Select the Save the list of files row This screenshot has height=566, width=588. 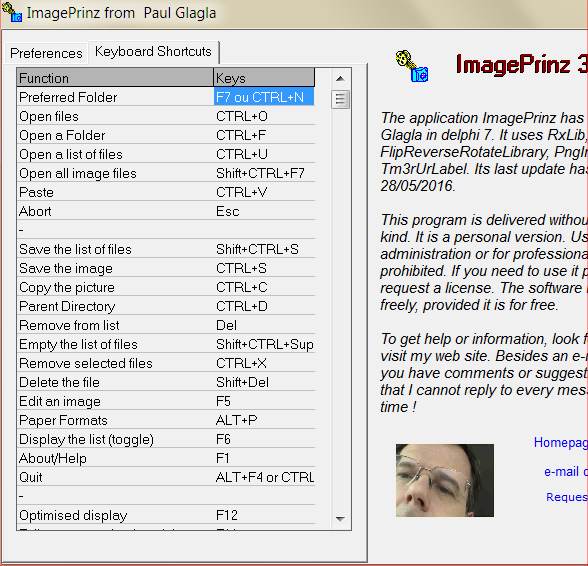(x=165, y=249)
